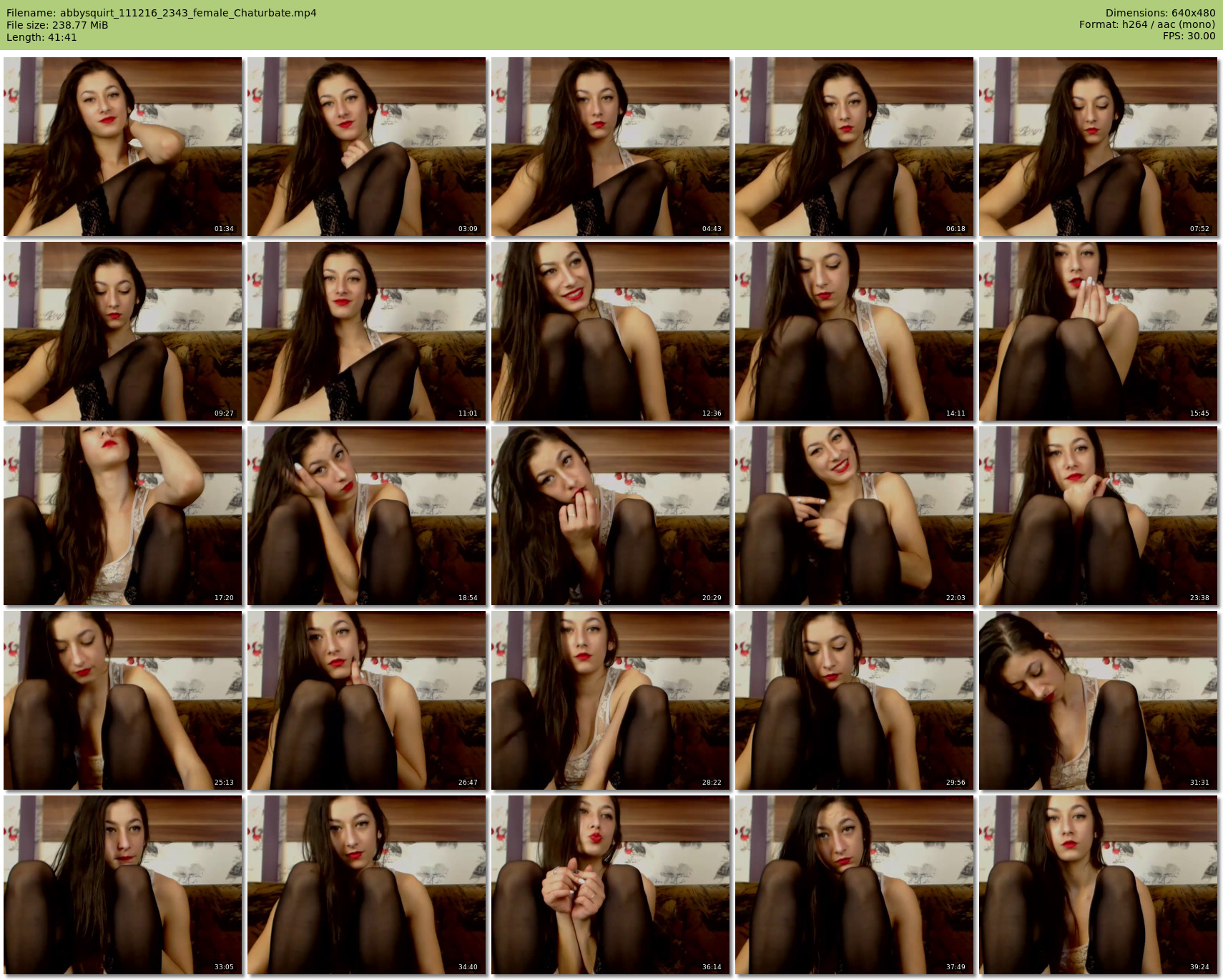Select the thumbnail stamped 23:38
Screen dimensions: 1223x980
1099,516
